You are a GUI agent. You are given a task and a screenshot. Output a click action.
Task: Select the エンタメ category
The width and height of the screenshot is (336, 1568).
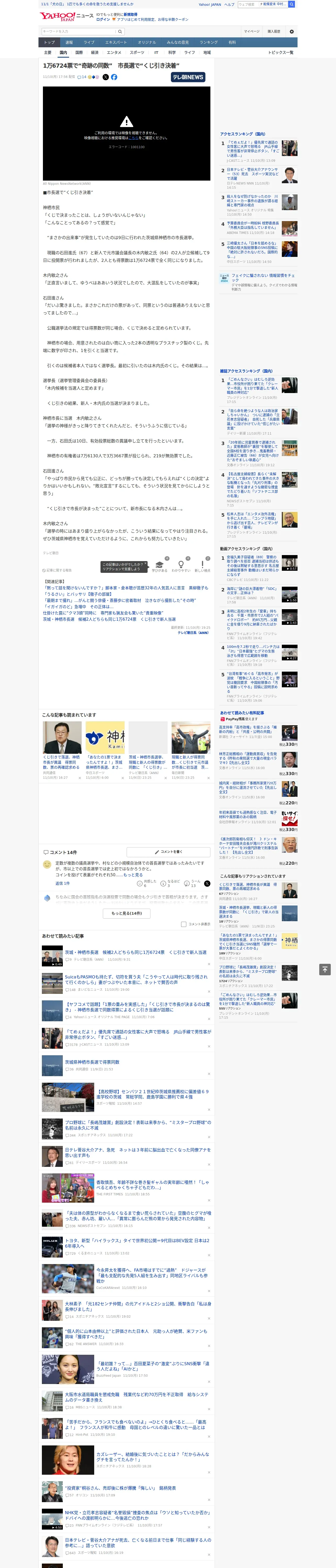(114, 52)
